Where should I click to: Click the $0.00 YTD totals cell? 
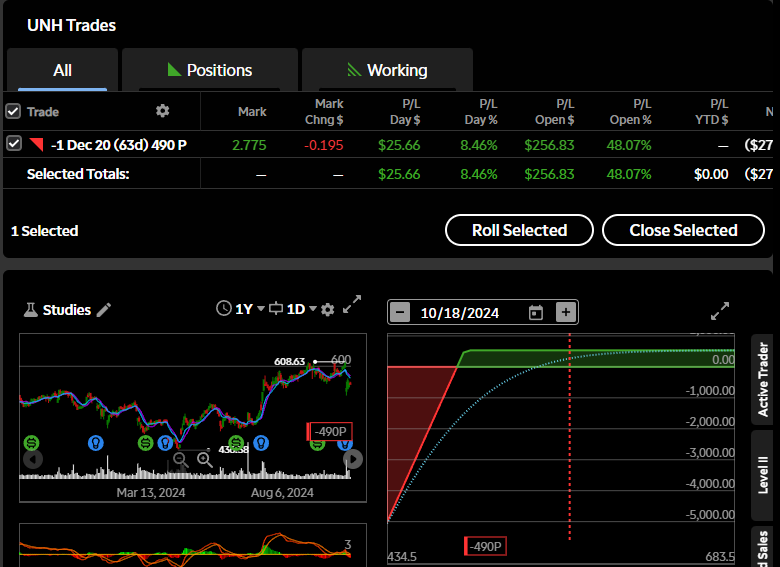pos(711,174)
